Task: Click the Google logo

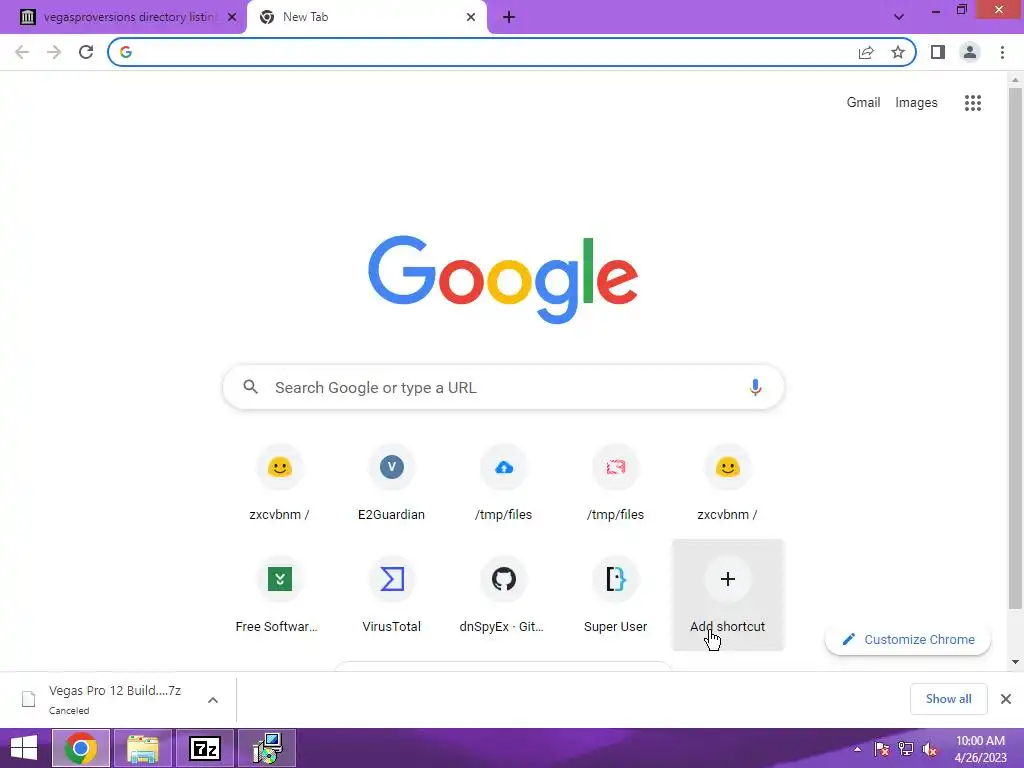Action: tap(503, 280)
